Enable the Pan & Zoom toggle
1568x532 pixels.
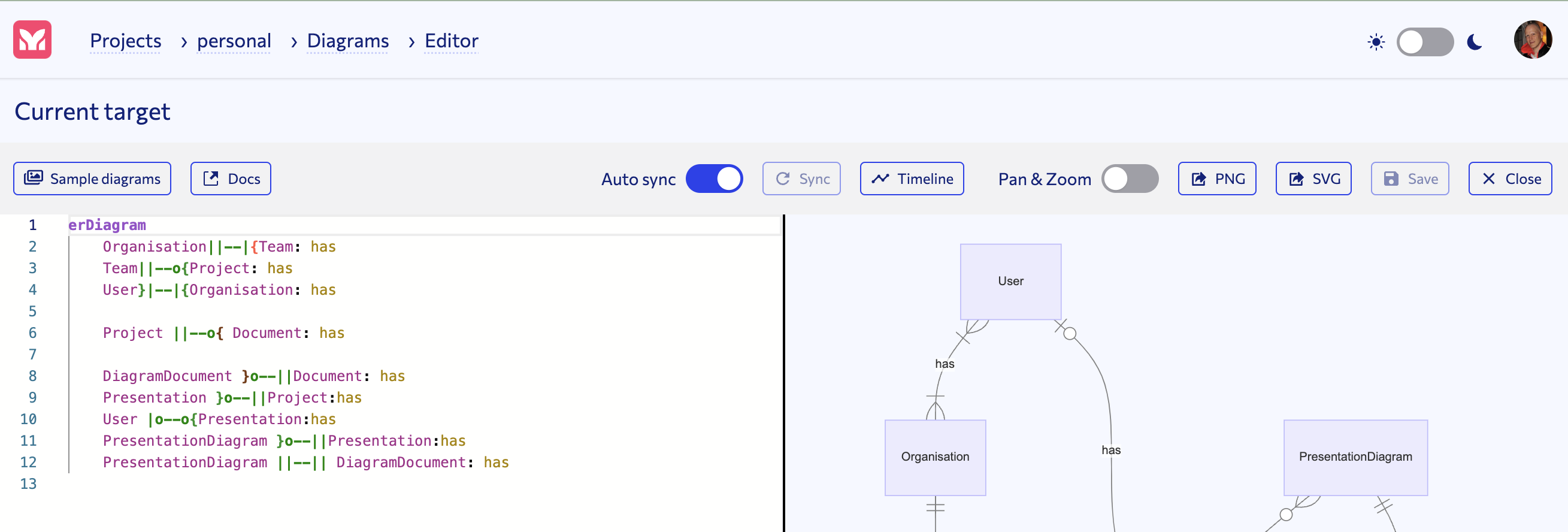(1129, 179)
